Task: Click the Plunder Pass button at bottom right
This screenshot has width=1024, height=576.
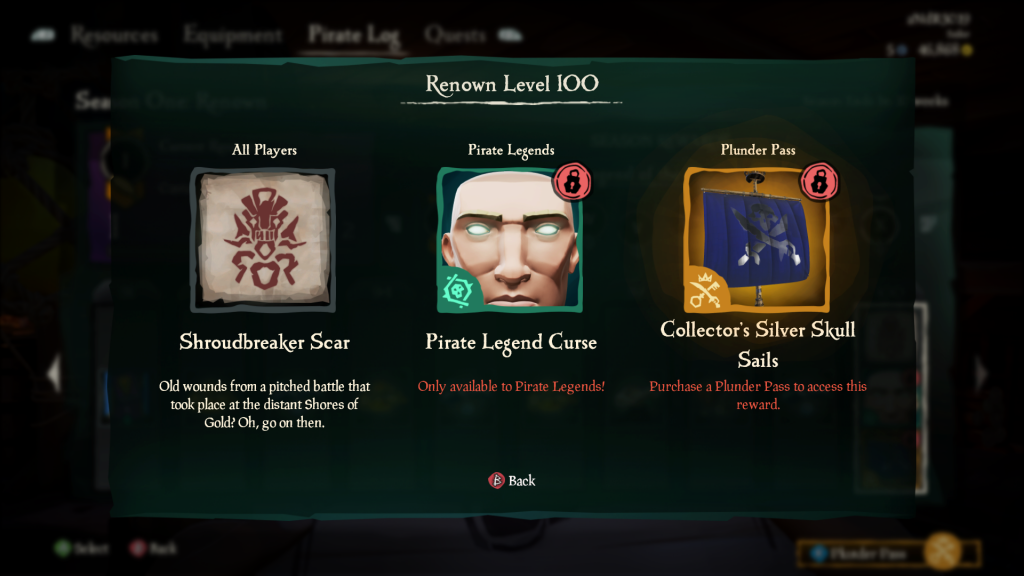Action: 889,554
